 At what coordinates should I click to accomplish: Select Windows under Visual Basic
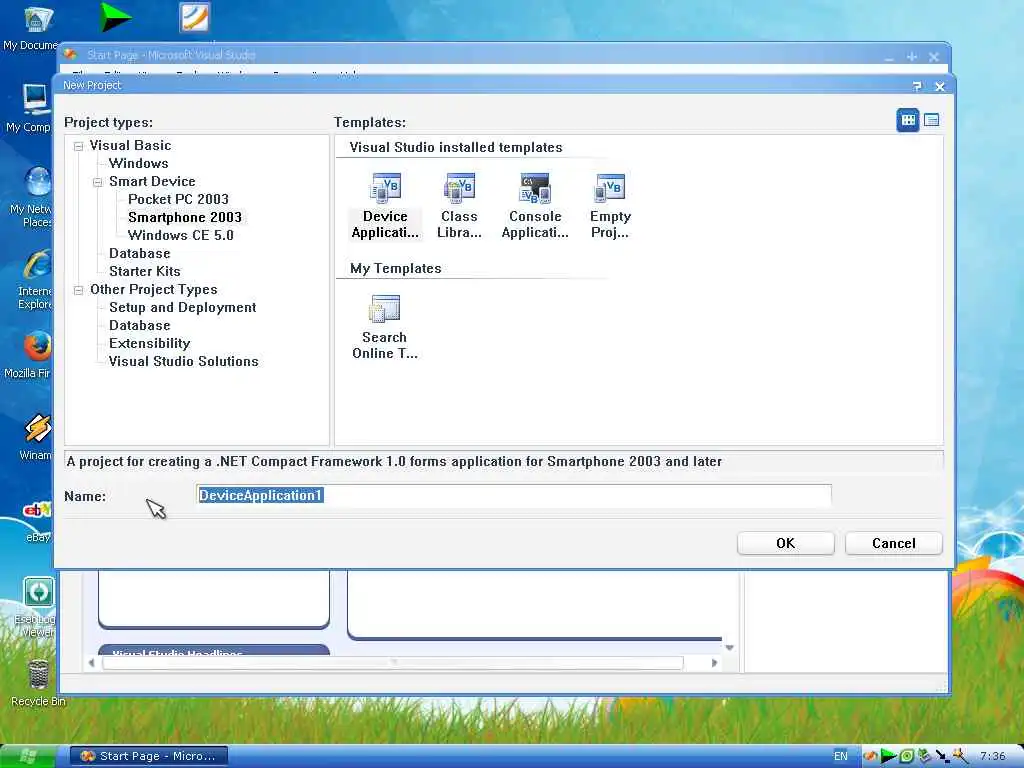click(138, 163)
